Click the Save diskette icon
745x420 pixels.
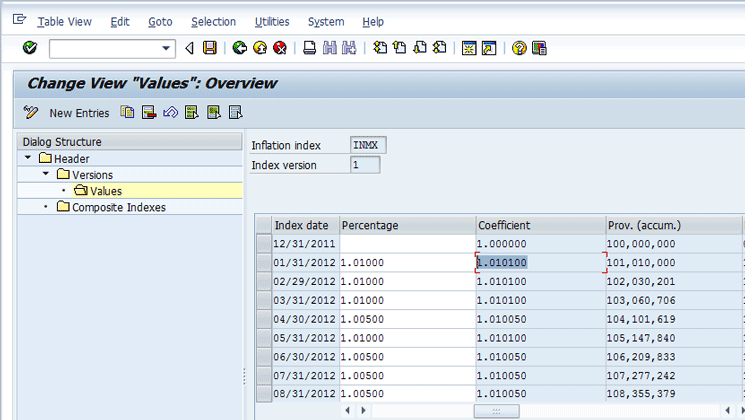click(x=209, y=48)
